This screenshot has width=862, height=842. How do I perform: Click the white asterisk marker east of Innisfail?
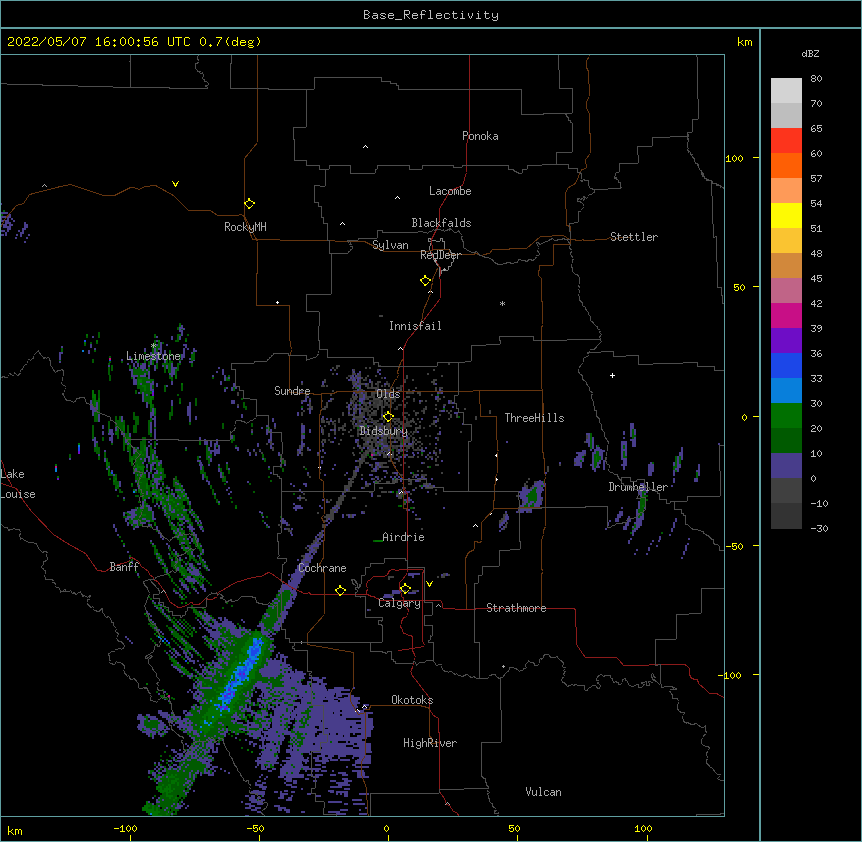coord(502,303)
